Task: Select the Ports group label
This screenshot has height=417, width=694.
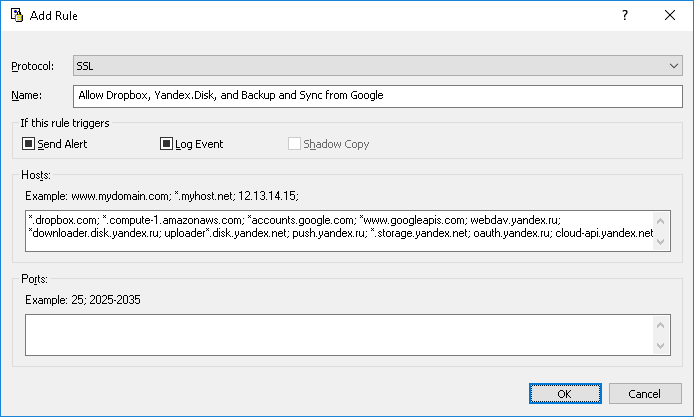Action: [x=34, y=279]
